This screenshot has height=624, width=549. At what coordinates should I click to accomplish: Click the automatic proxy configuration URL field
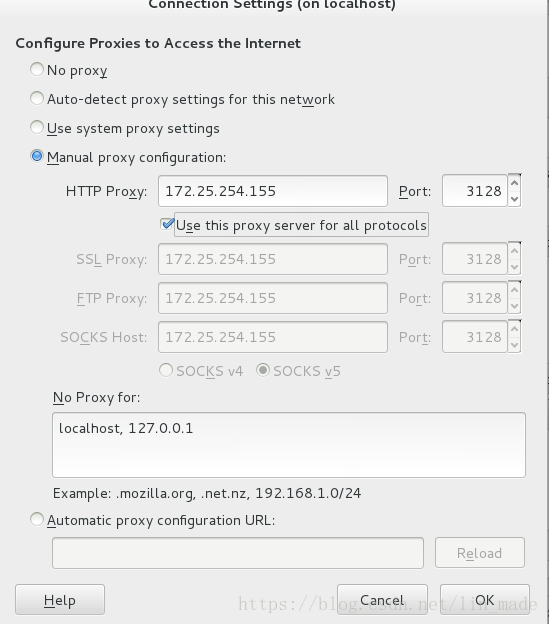coord(238,553)
